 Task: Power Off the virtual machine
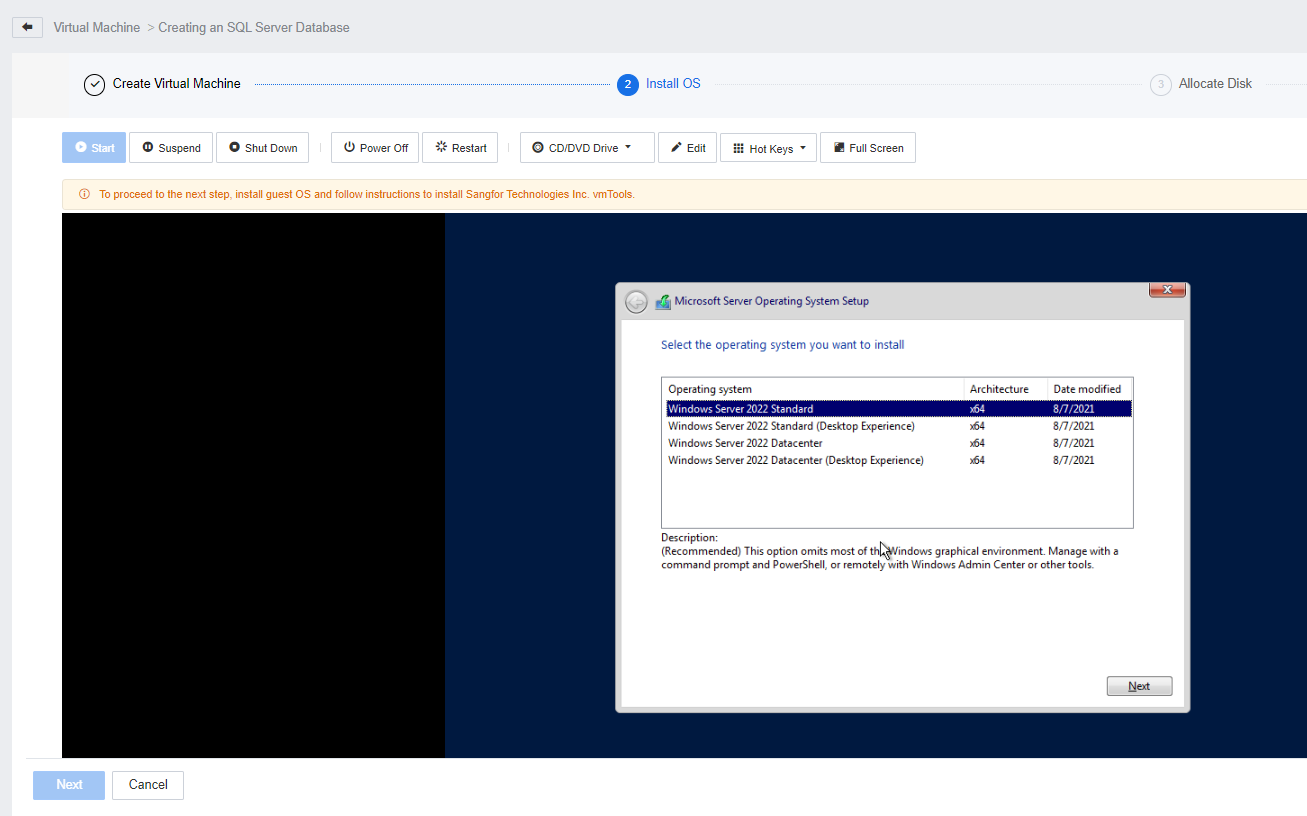coord(375,148)
